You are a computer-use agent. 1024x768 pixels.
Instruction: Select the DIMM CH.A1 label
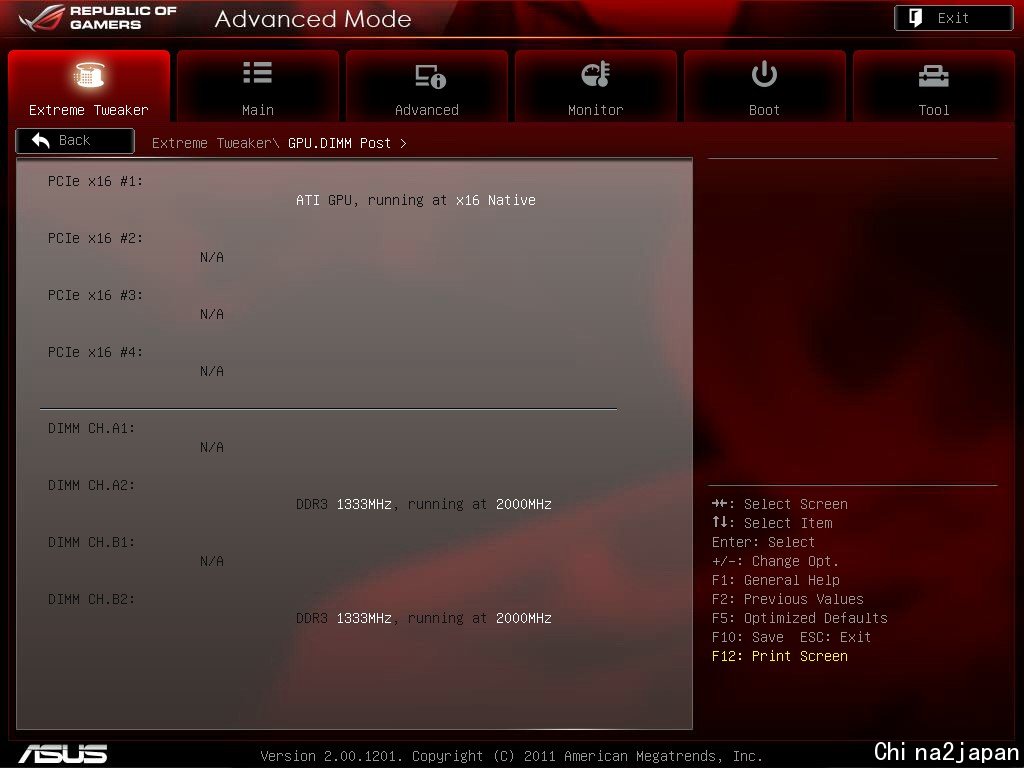click(91, 428)
